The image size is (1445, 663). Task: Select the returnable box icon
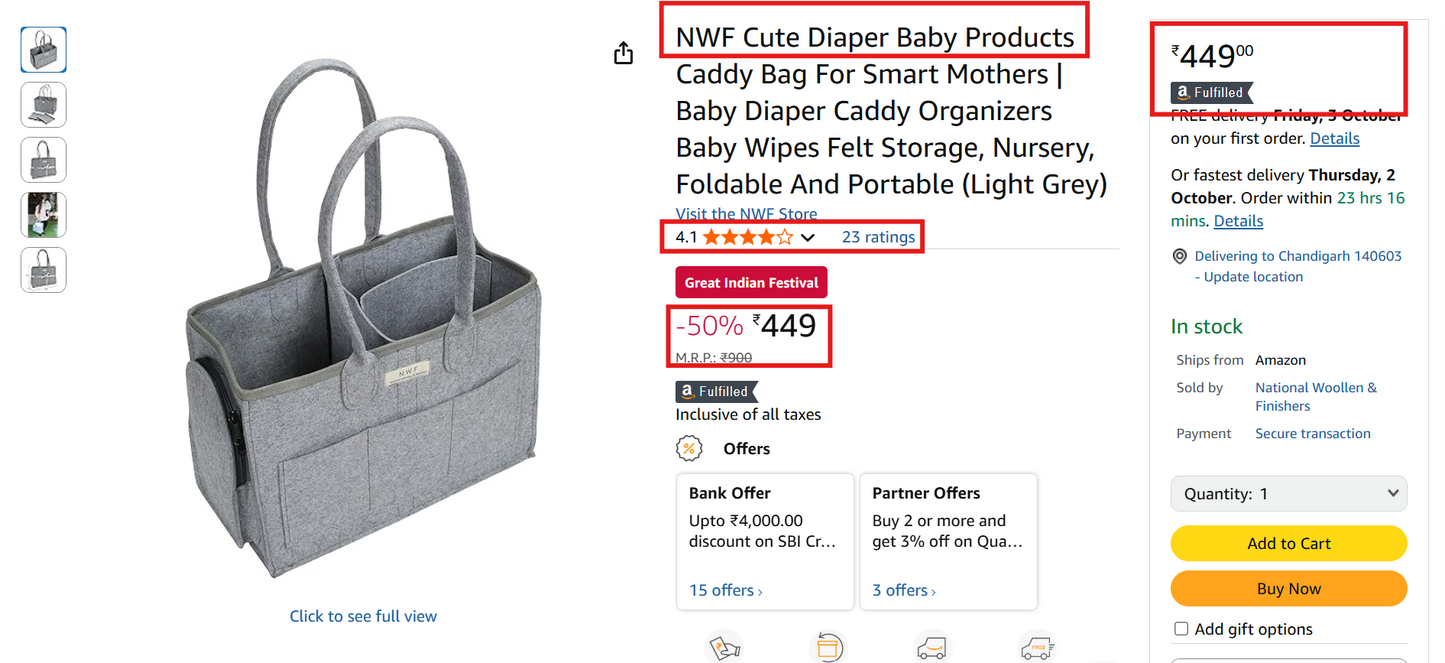(829, 645)
